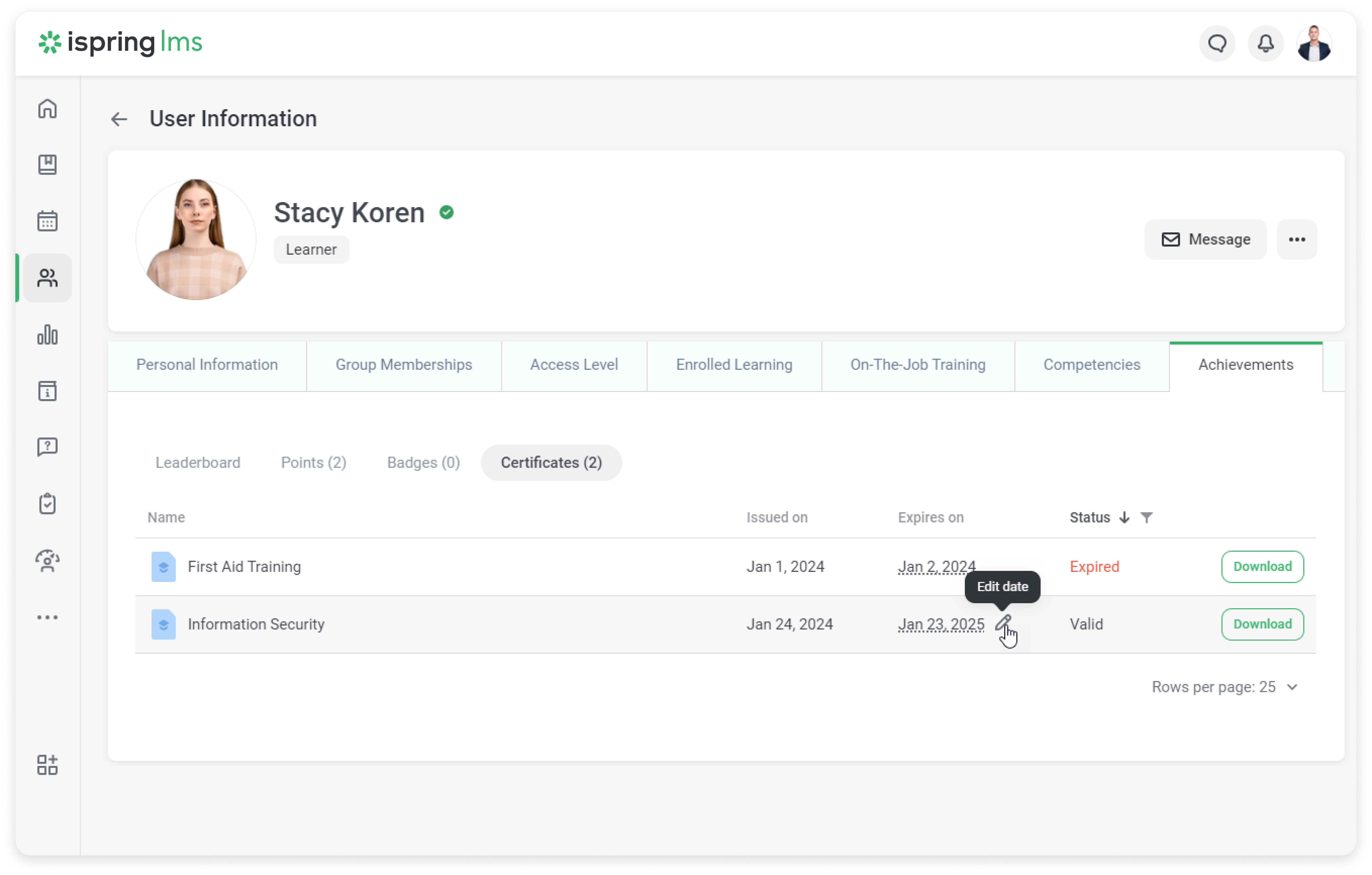
Task: Open the Reports bar chart icon
Action: (x=47, y=334)
